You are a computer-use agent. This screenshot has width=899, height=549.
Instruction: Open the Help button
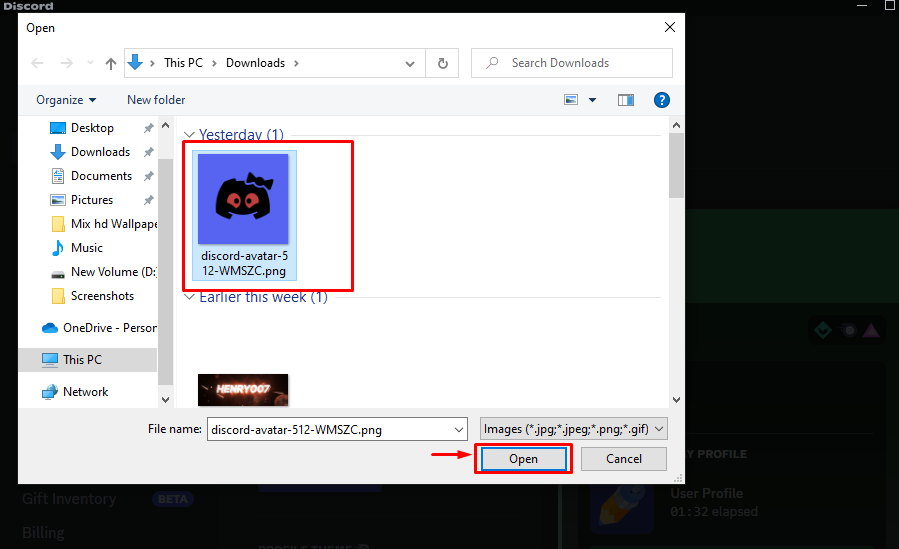[x=662, y=100]
